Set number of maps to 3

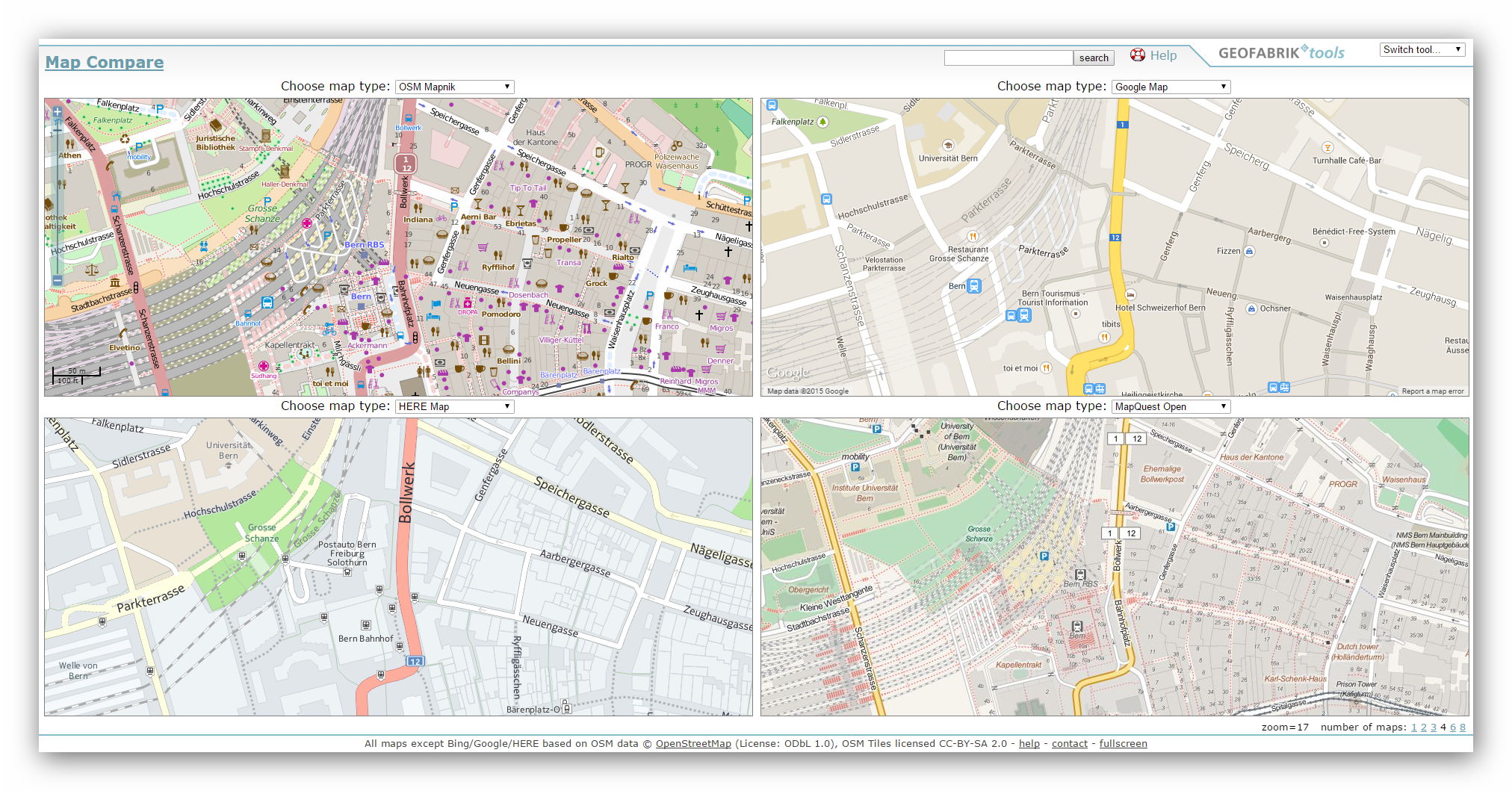pos(1433,727)
